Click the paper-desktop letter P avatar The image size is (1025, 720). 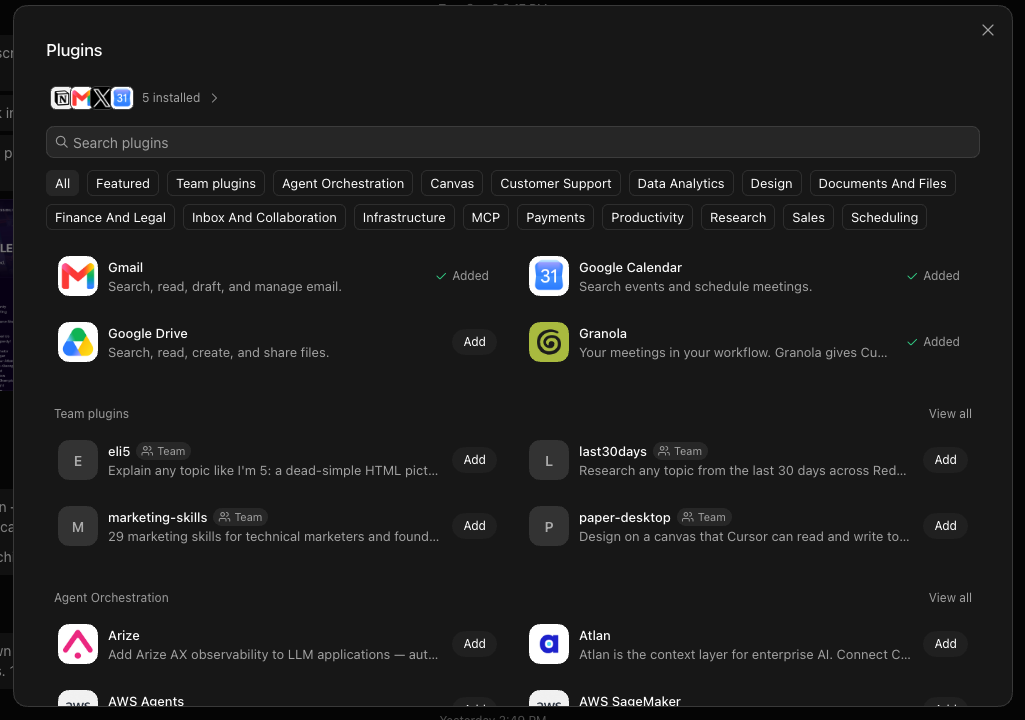click(x=548, y=526)
